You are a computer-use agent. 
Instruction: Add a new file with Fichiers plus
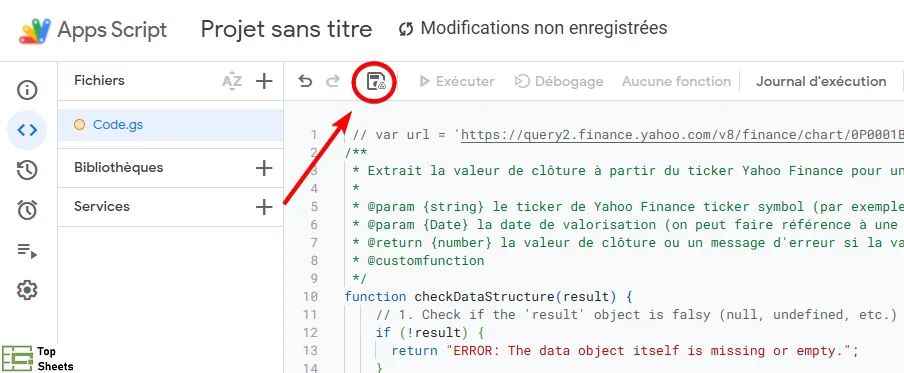click(x=264, y=81)
